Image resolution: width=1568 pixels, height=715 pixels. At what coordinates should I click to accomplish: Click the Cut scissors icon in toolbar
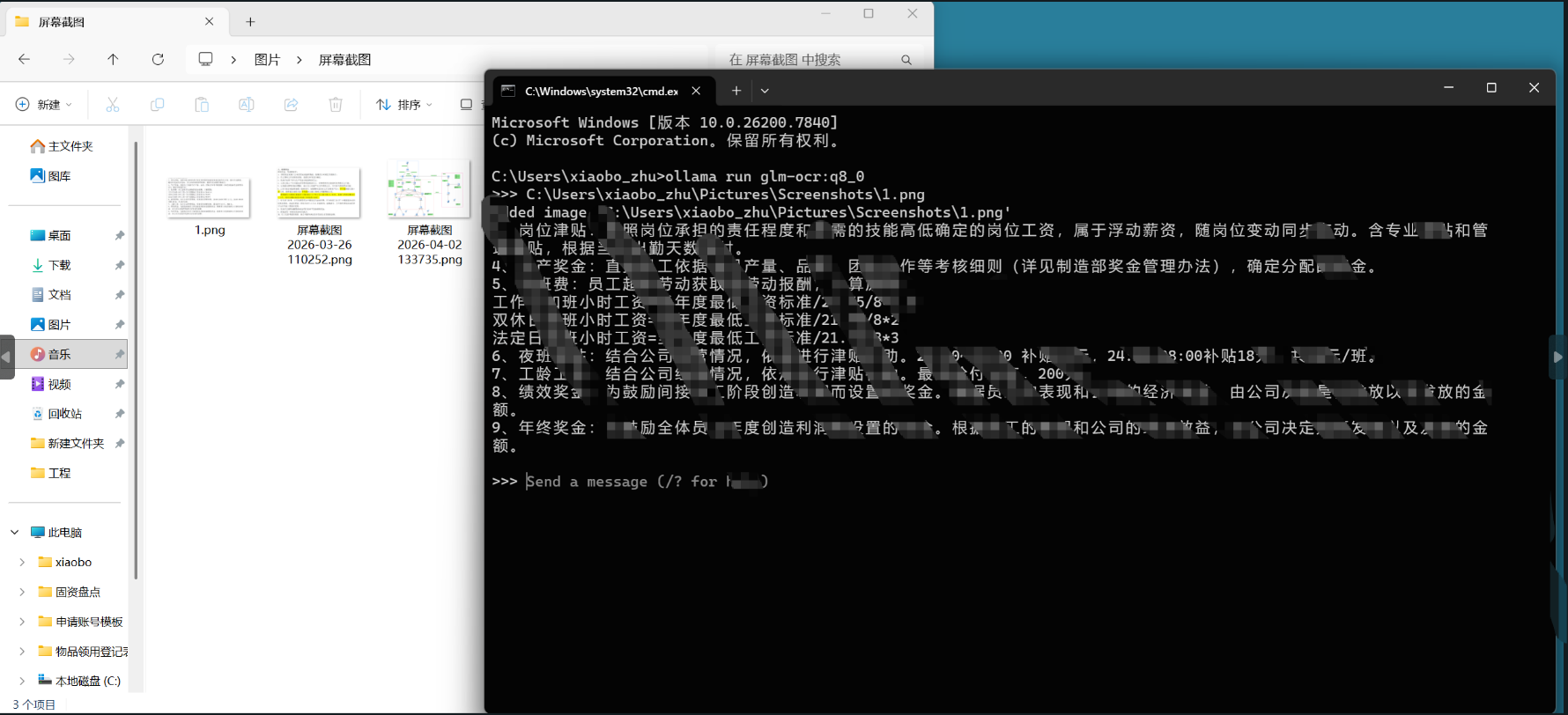(113, 105)
